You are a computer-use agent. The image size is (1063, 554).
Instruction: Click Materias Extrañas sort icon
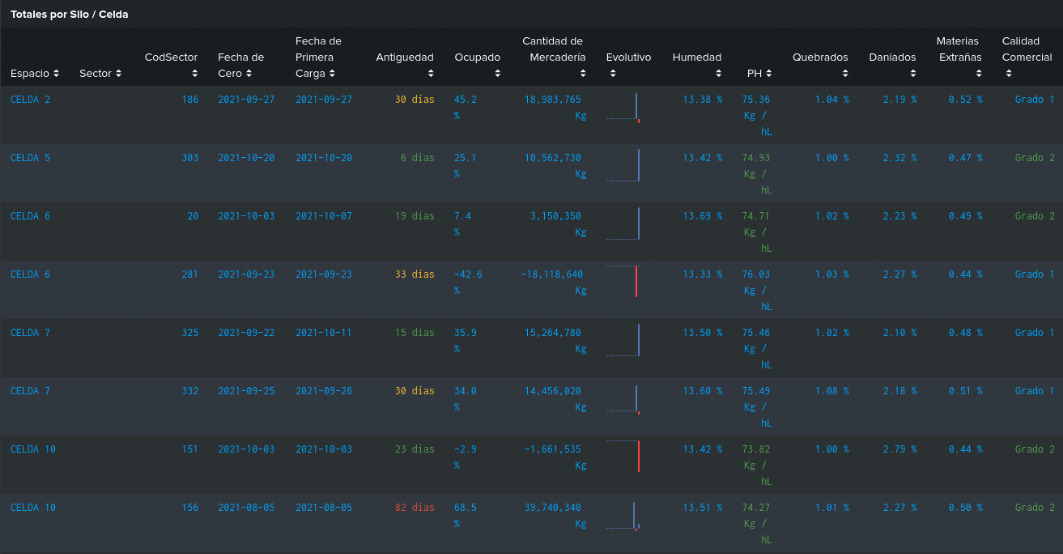point(980,74)
